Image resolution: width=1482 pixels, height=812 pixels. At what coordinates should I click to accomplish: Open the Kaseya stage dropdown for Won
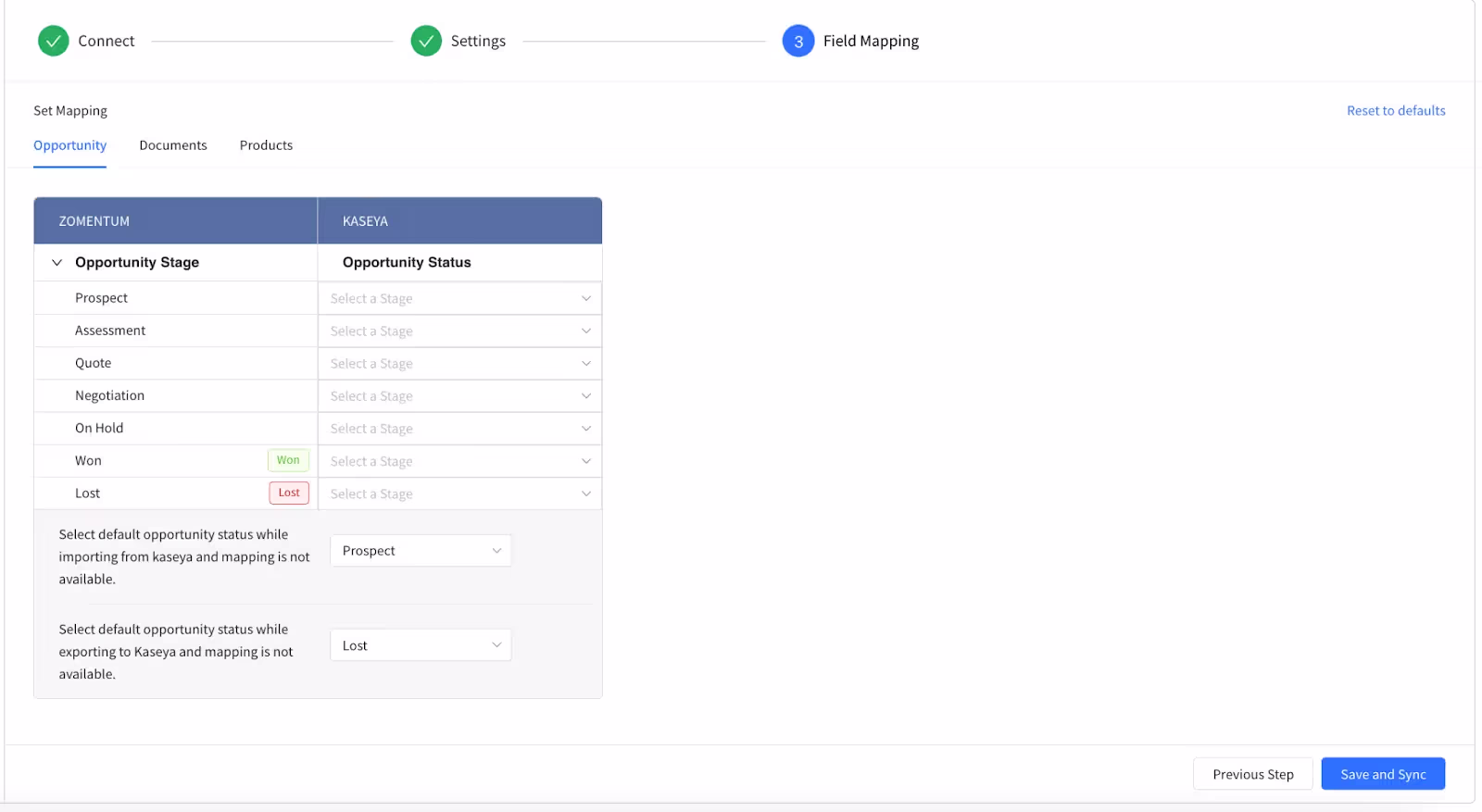click(459, 461)
